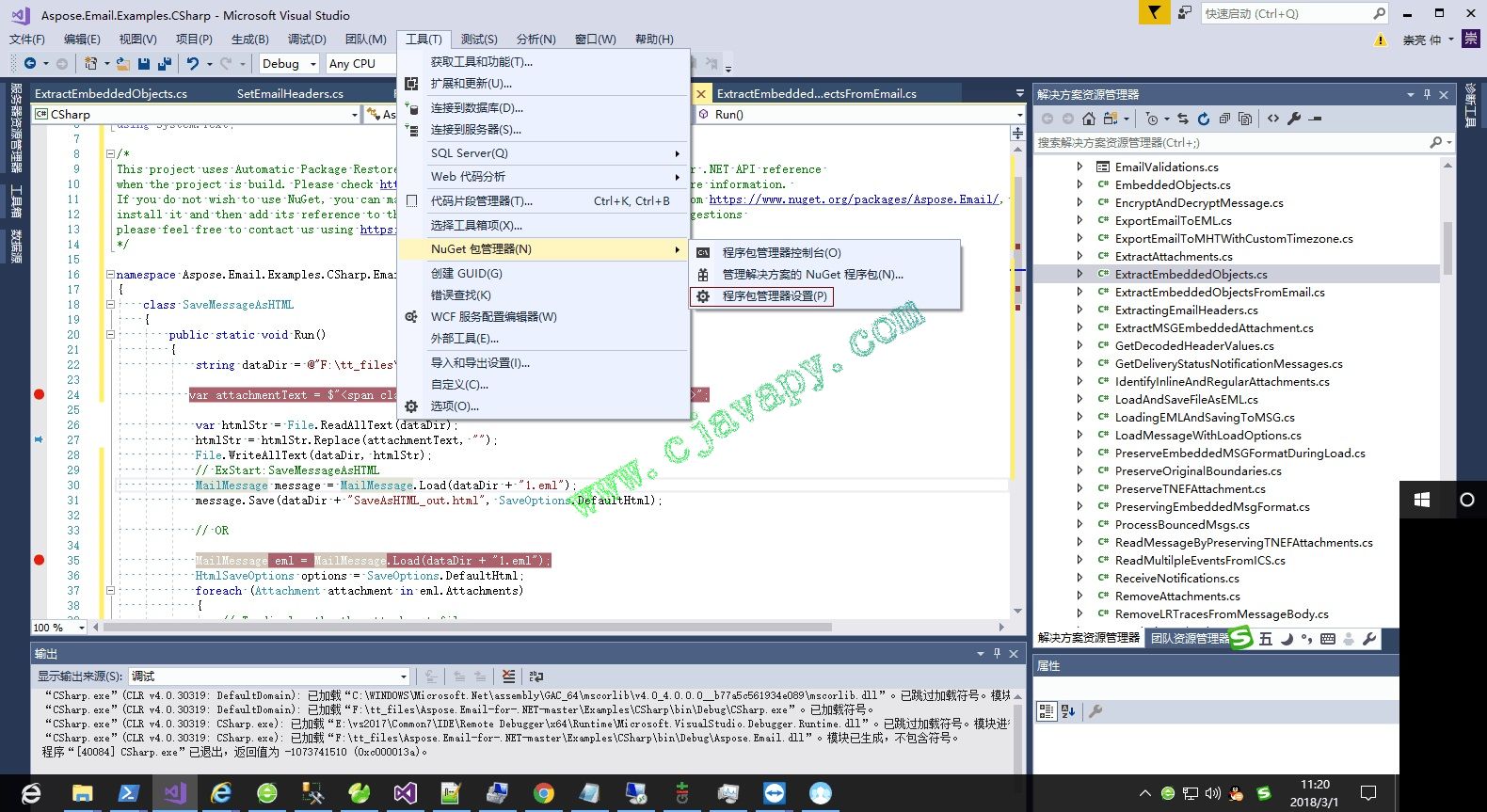
Task: Click the Pending Changes Filter clock icon
Action: pos(1152,119)
